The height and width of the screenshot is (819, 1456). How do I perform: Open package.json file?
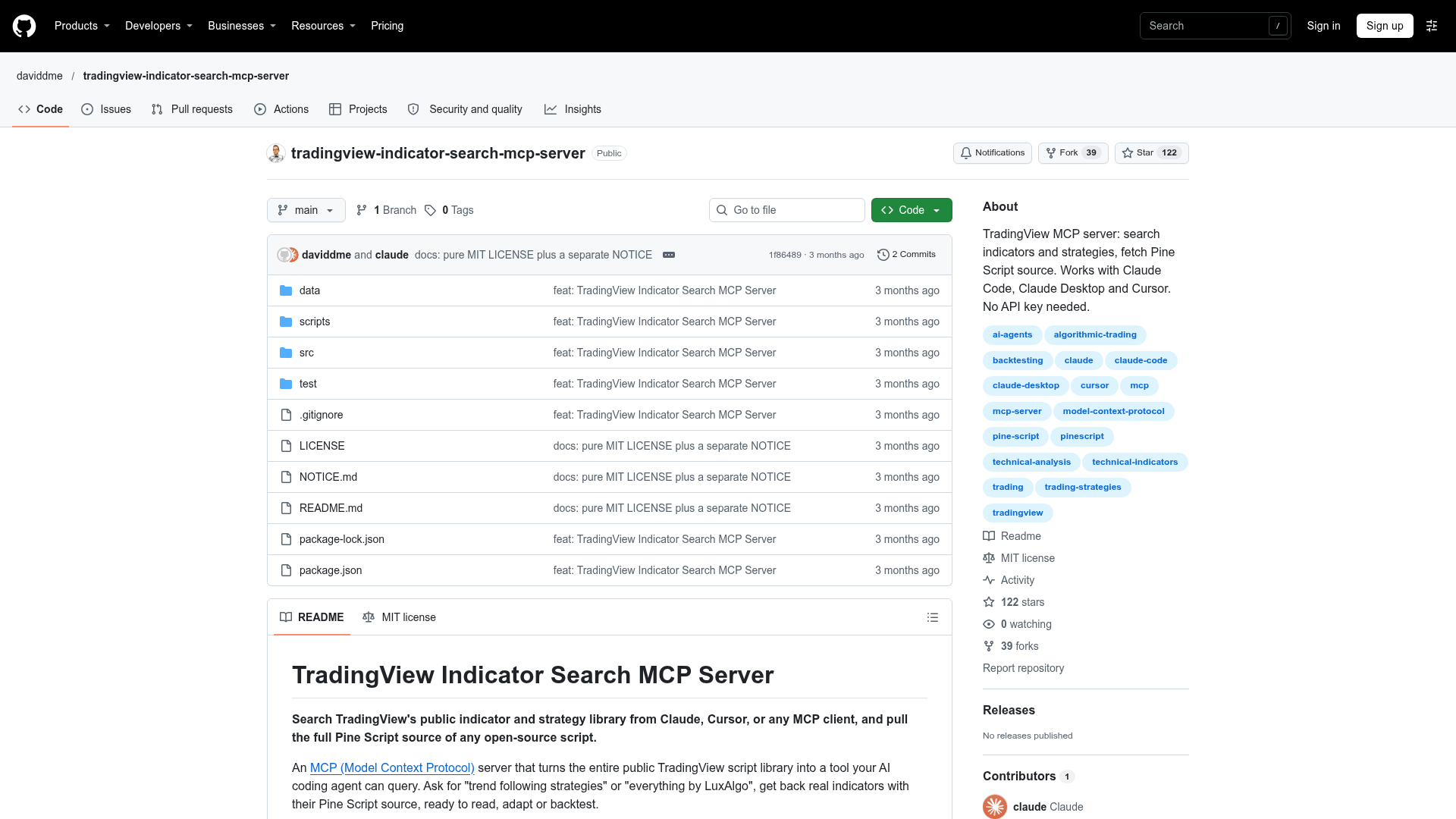(x=331, y=570)
